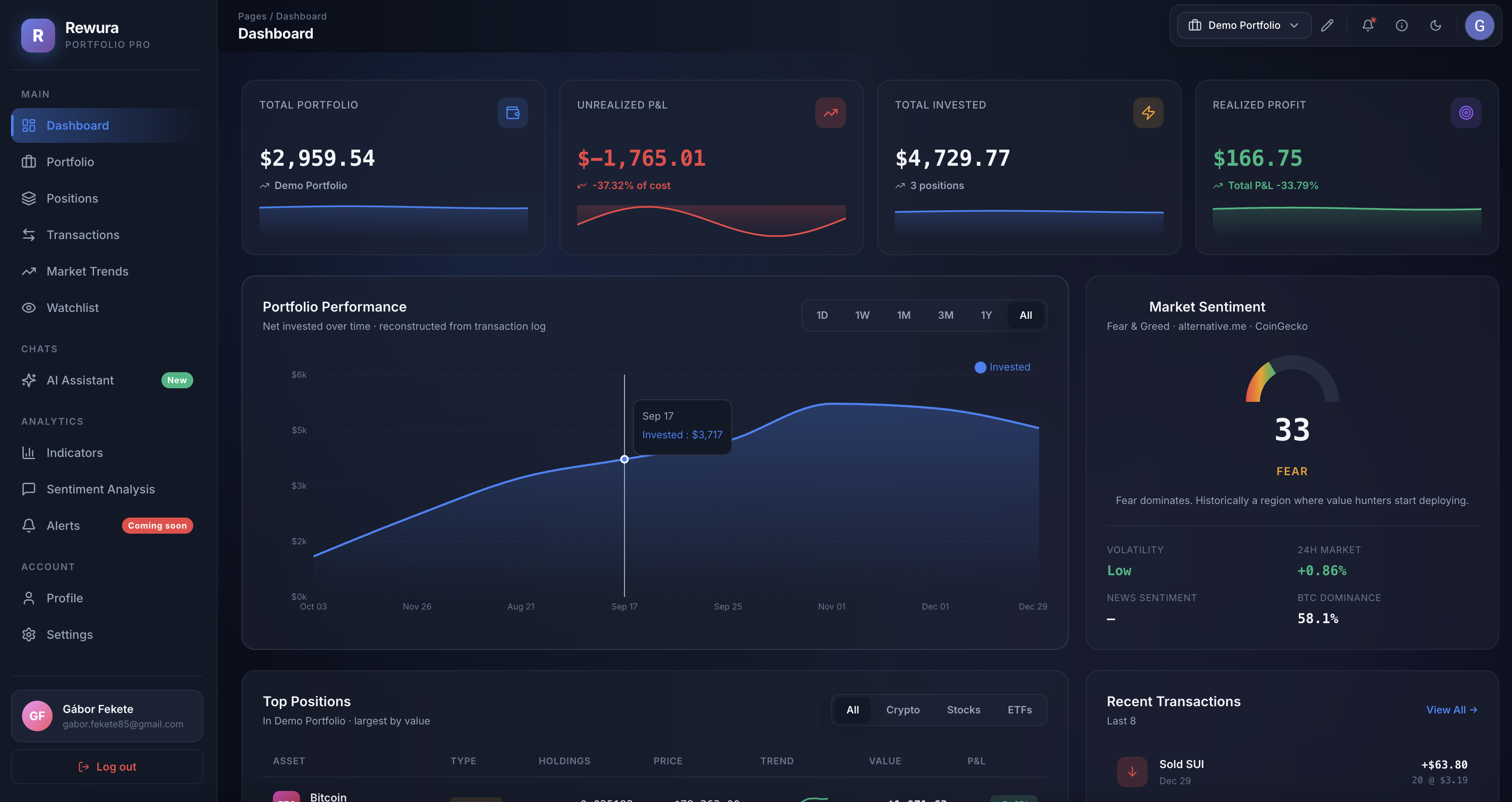Click the 58.1% BTC dominance value
This screenshot has height=802, width=1512.
(1318, 619)
